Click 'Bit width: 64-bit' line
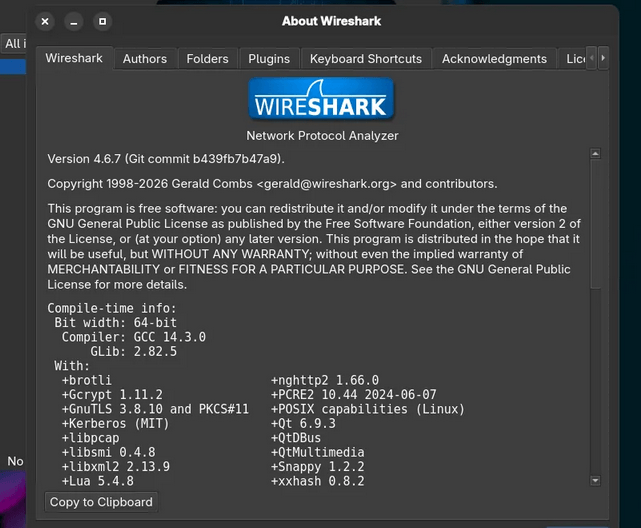The image size is (641, 528). click(x=116, y=323)
